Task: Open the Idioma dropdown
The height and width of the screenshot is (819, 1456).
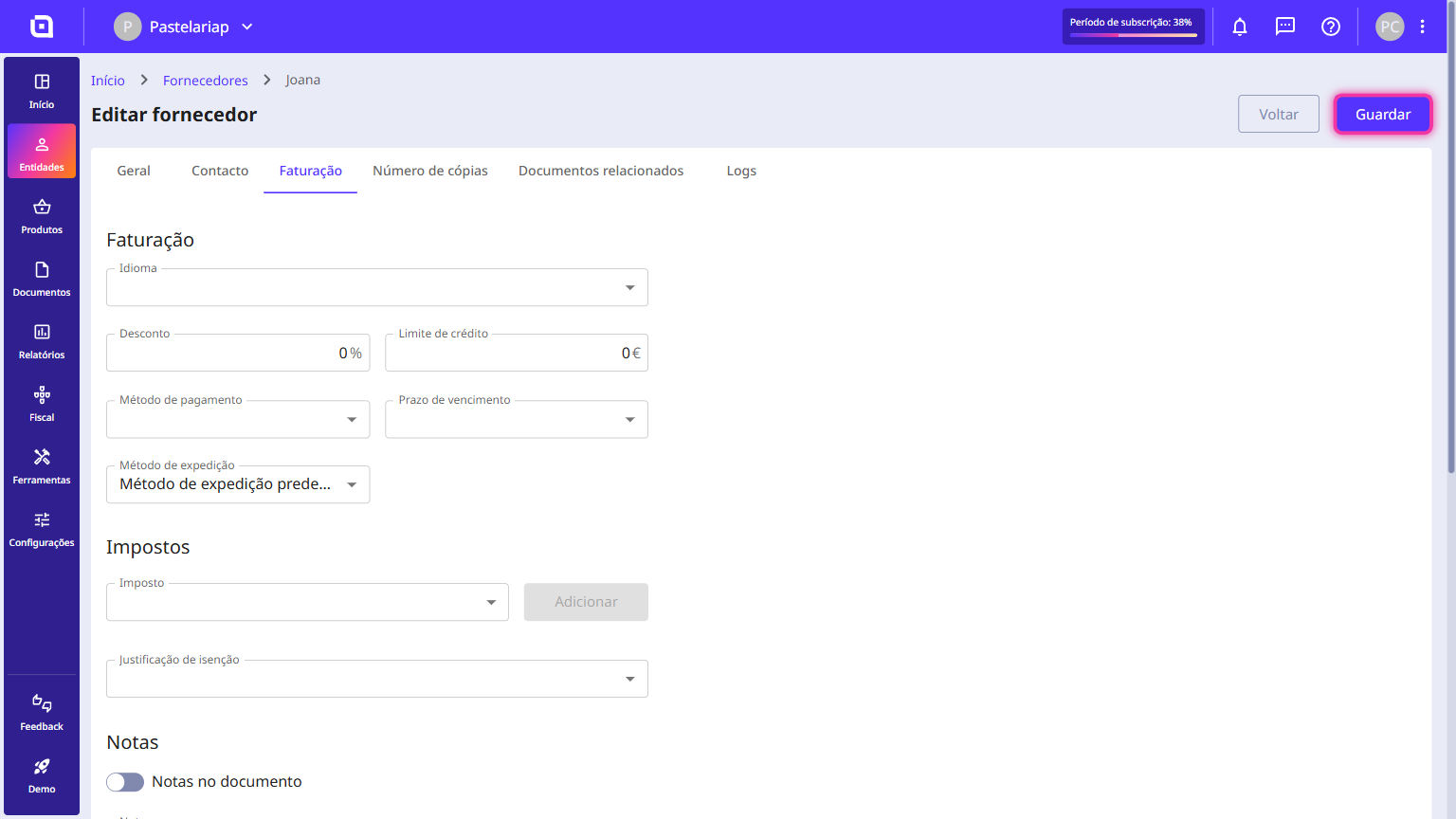Action: [x=377, y=287]
